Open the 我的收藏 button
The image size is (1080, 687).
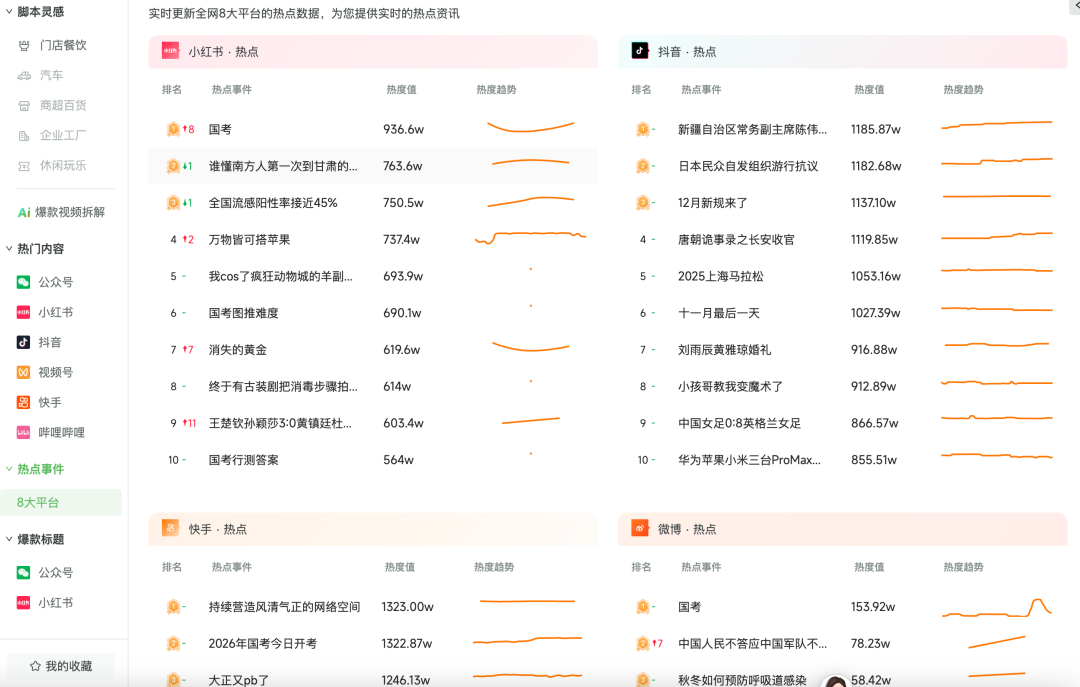tap(61, 666)
